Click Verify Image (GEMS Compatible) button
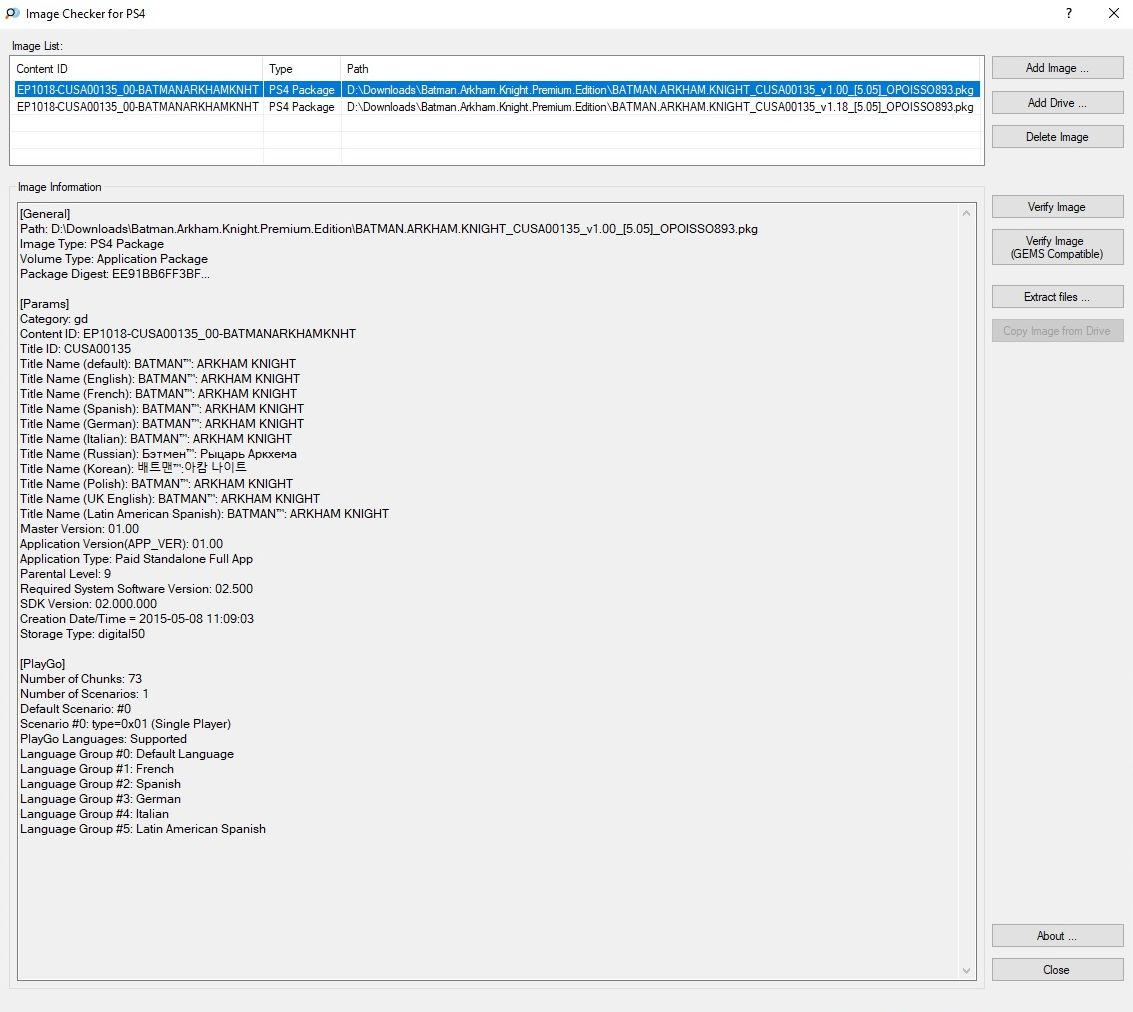The width and height of the screenshot is (1133, 1012). 1057,247
